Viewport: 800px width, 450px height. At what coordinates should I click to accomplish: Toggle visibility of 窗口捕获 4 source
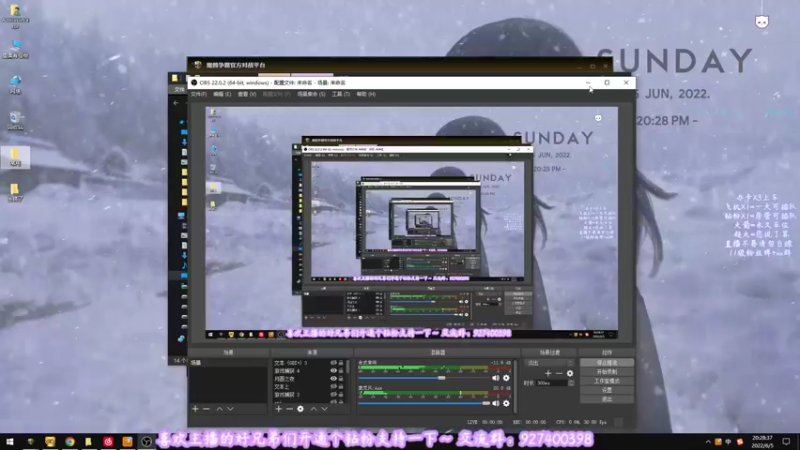tap(333, 371)
